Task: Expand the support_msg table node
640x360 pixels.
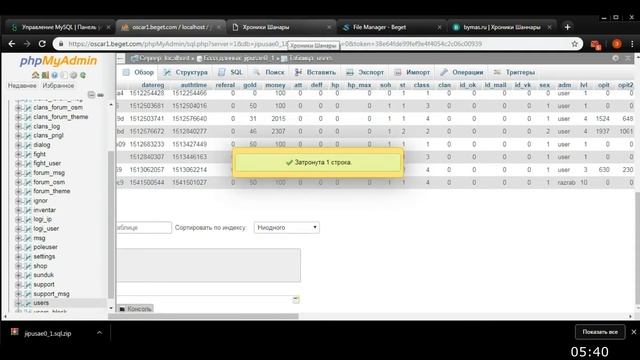Action: click(x=18, y=294)
